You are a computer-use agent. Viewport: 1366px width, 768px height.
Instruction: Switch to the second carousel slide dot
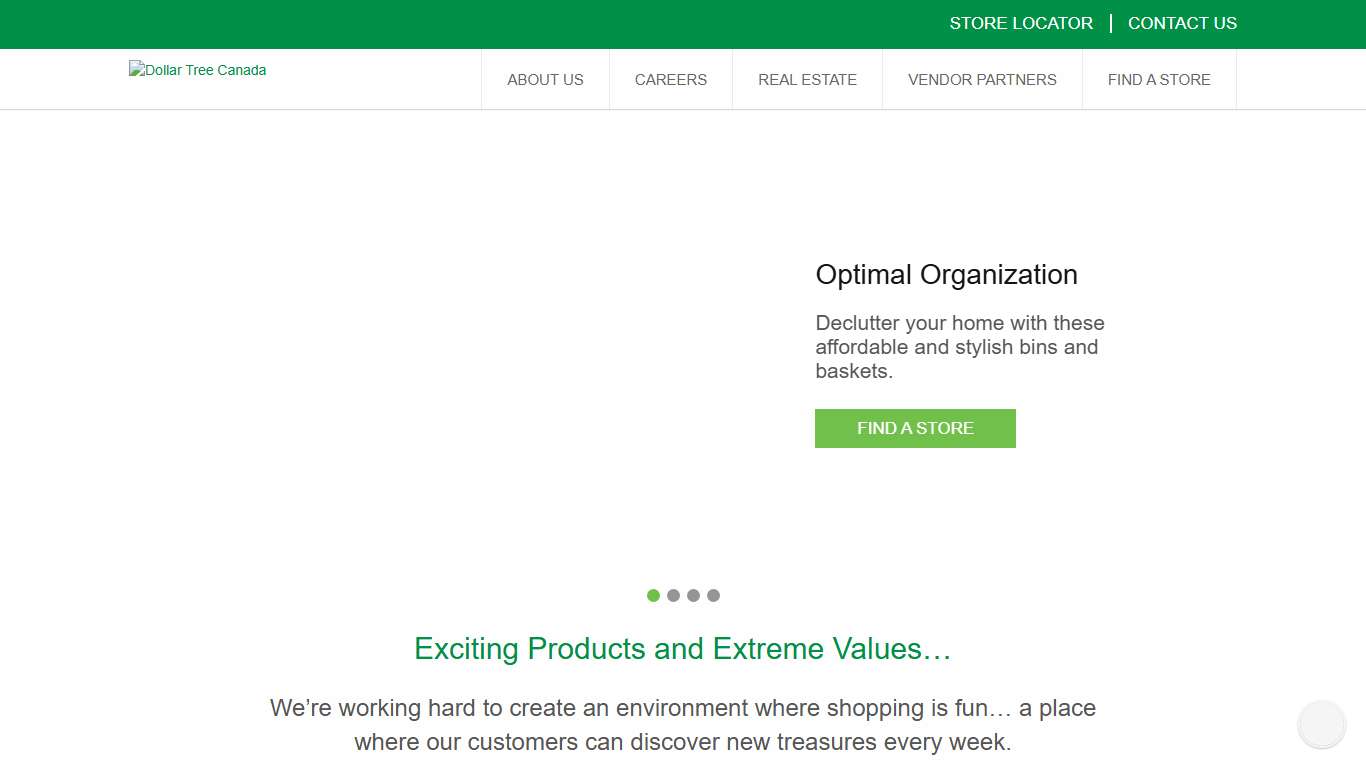[x=673, y=596]
